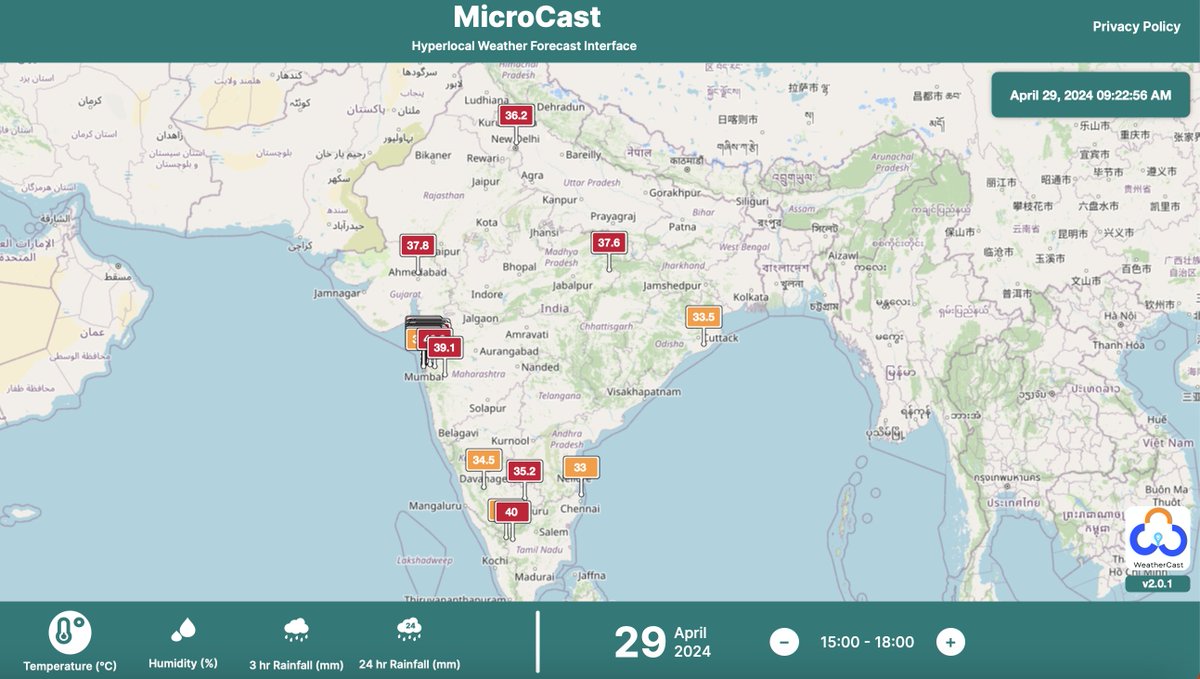Click the 15:00 - 18:00 time range text
Image resolution: width=1200 pixels, height=679 pixels.
tap(867, 642)
